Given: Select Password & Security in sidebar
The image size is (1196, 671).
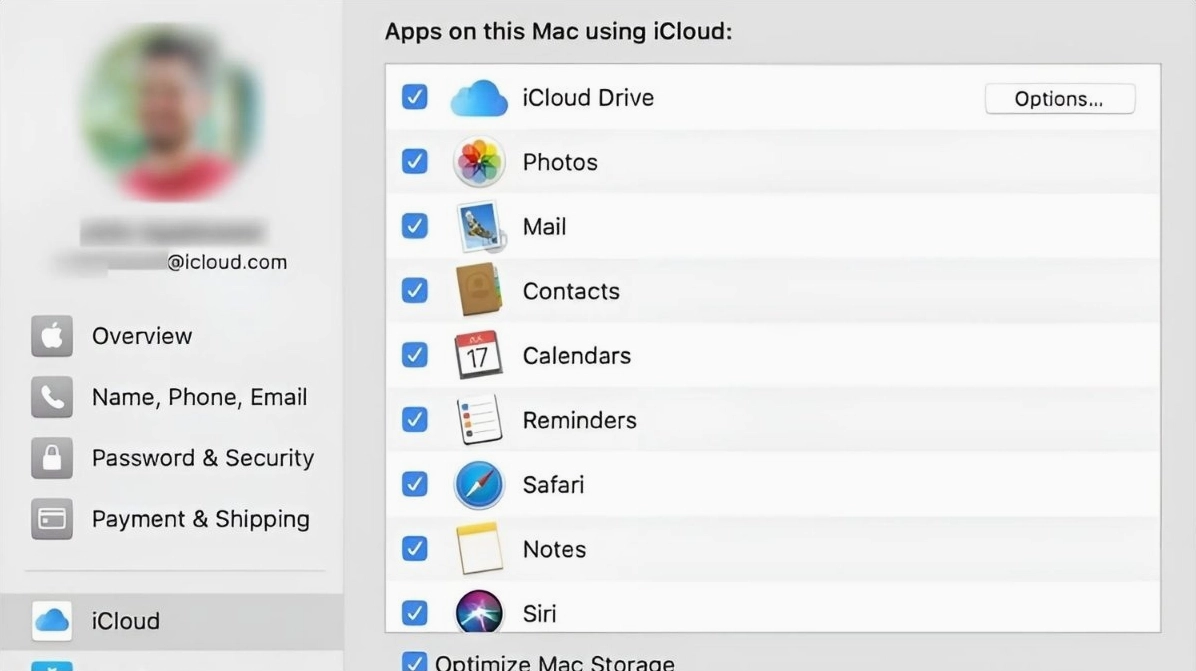Looking at the screenshot, I should point(202,458).
